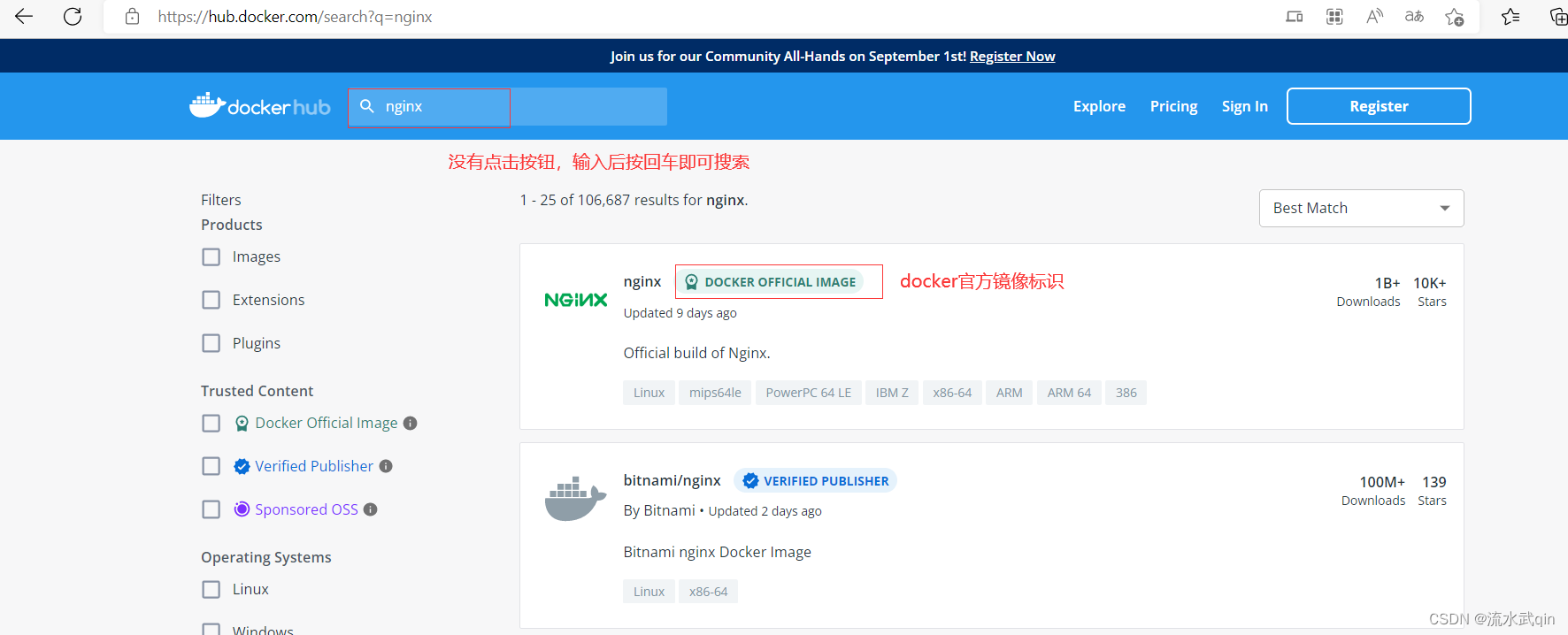Click the 386 architecture tag
Screen dimensions: 1568x635
(1126, 393)
